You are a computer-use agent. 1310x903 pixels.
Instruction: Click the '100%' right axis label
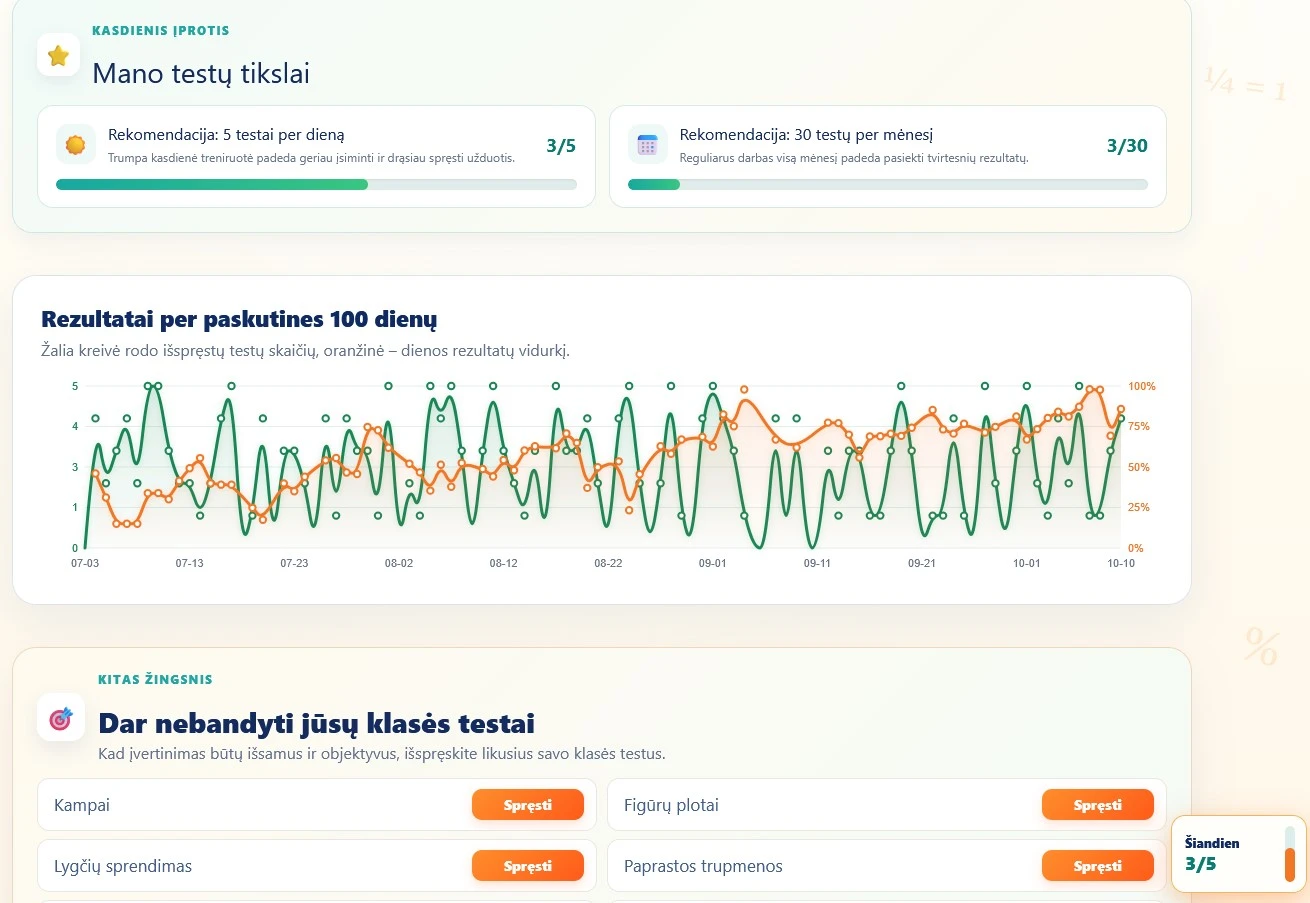pyautogui.click(x=1142, y=386)
